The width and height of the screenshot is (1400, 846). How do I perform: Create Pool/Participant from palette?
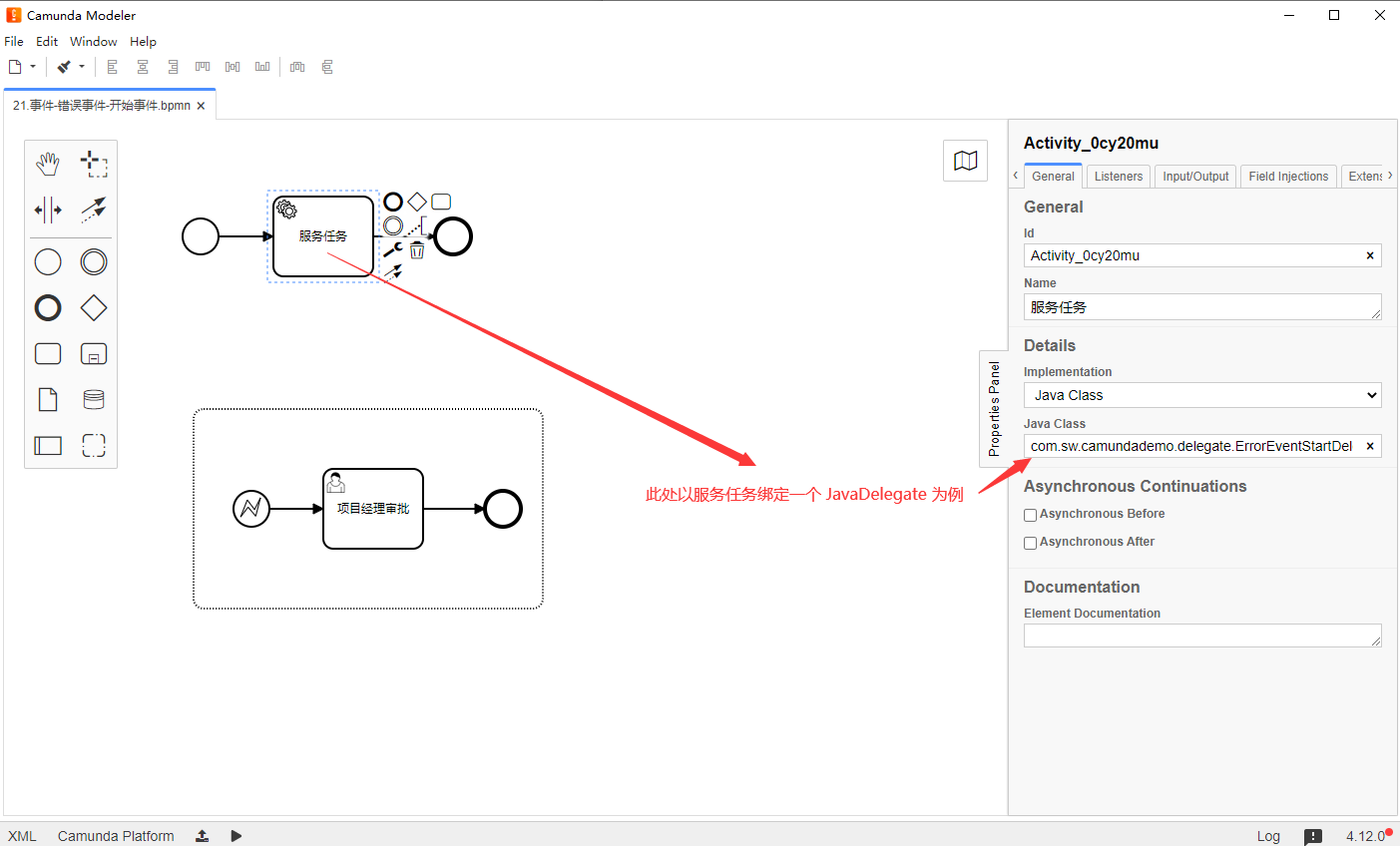[48, 445]
